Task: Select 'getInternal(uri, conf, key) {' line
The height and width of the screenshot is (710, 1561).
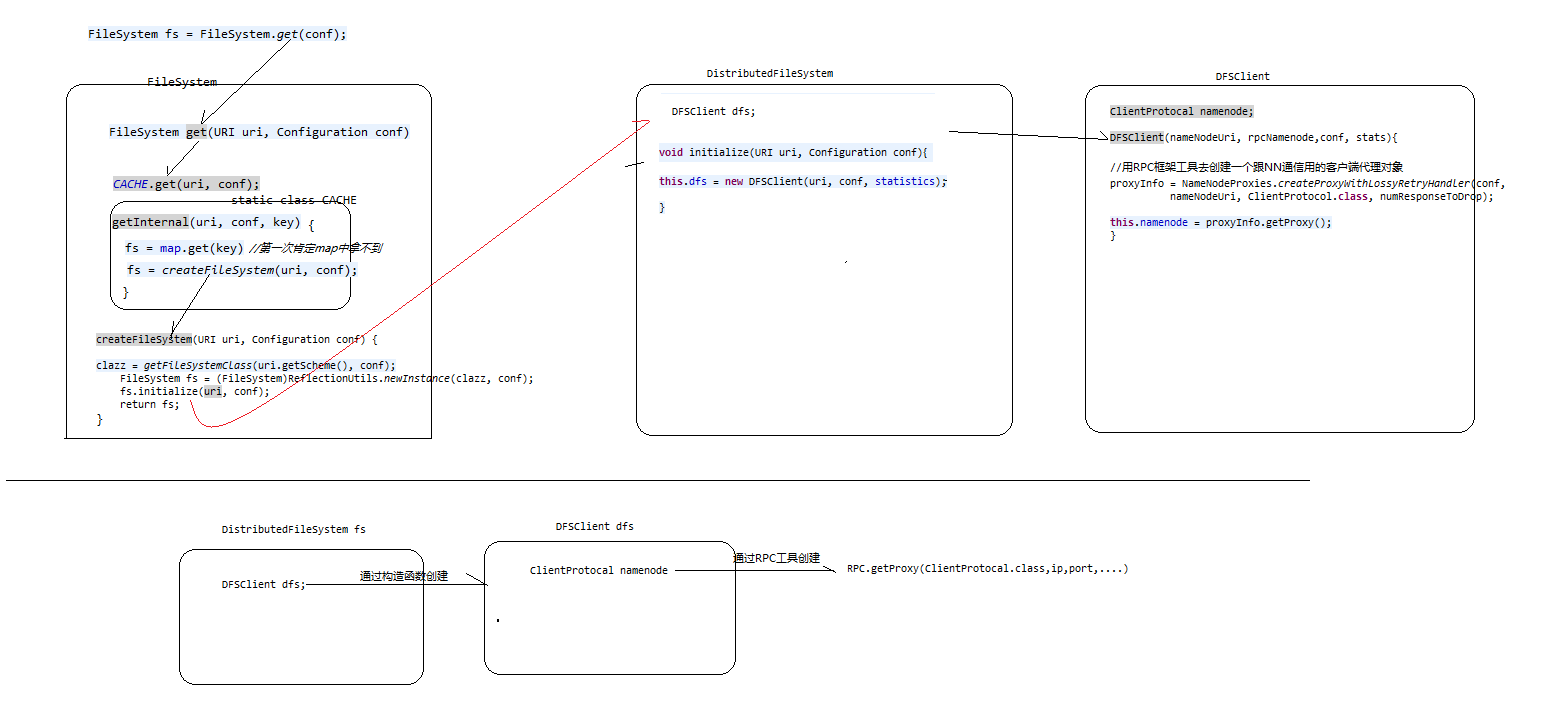Action: (213, 223)
